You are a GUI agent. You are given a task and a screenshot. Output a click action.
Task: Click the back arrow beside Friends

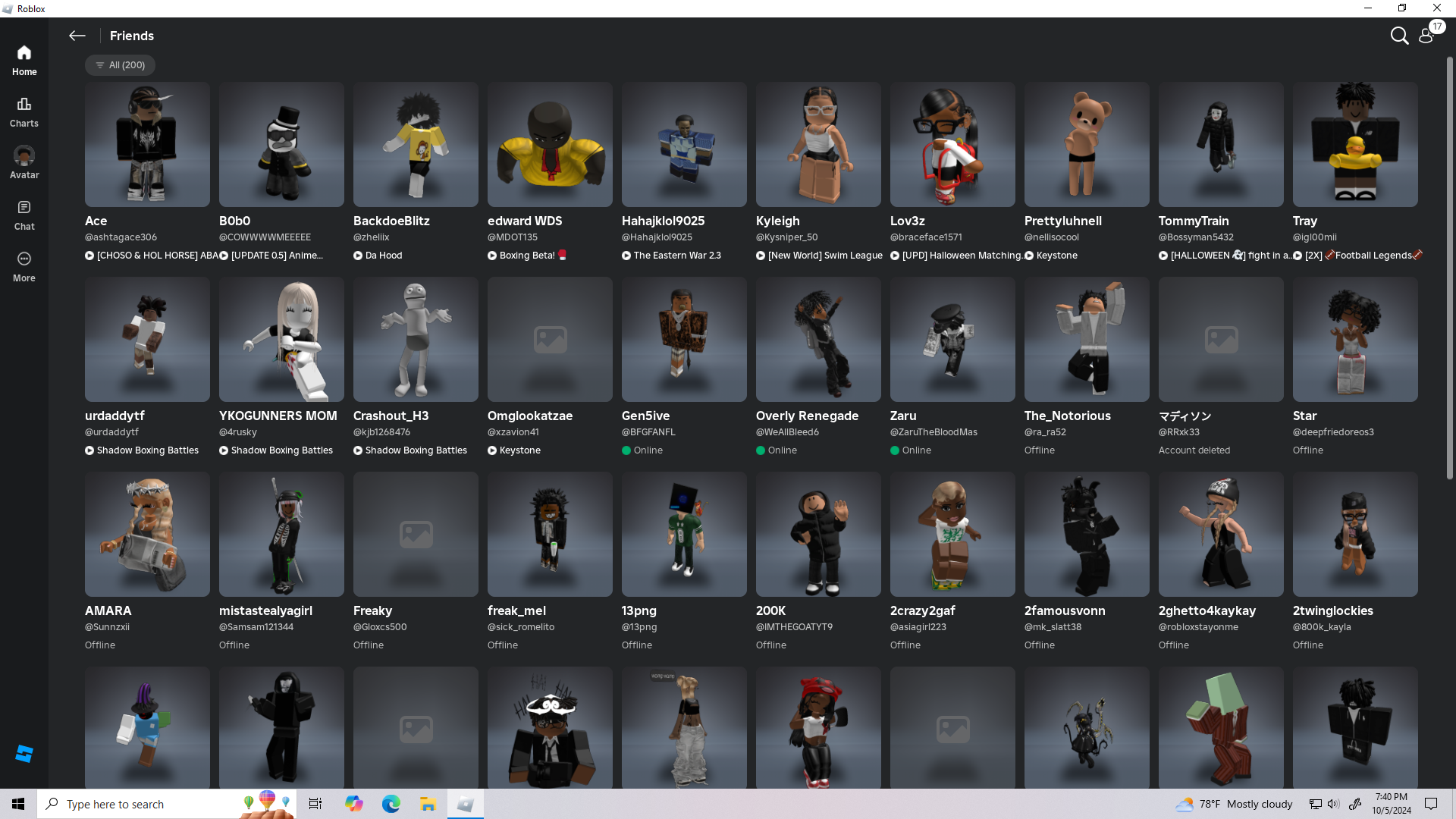pos(77,36)
